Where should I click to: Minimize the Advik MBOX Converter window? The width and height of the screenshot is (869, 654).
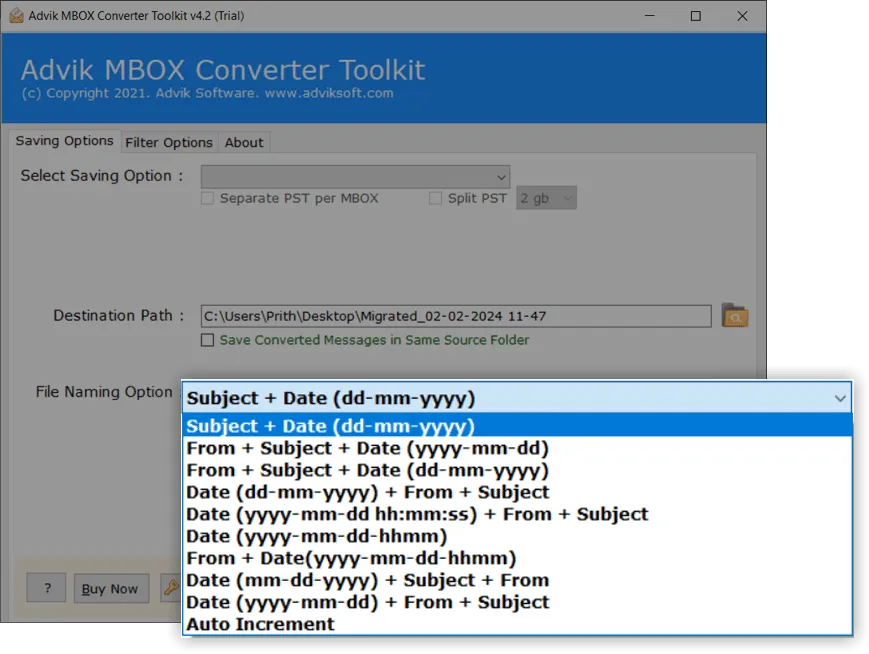click(x=650, y=16)
